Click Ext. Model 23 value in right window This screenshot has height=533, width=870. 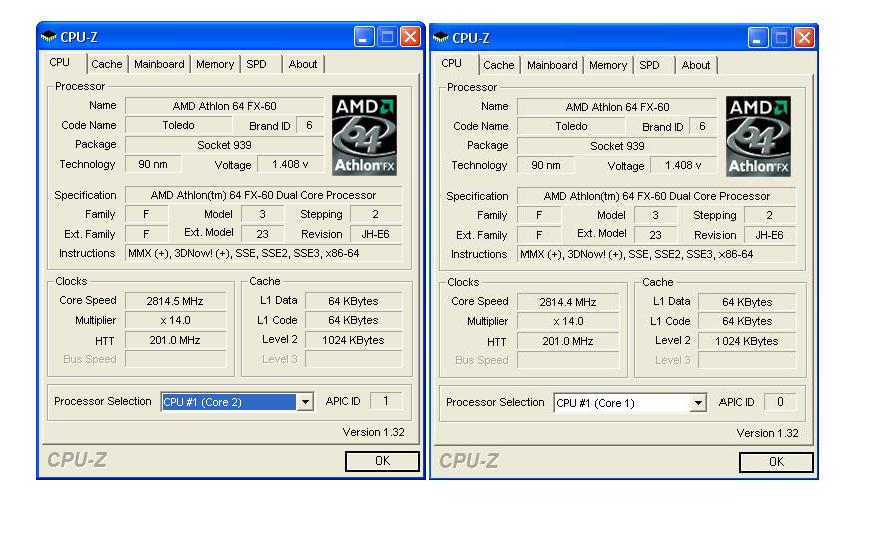(655, 235)
